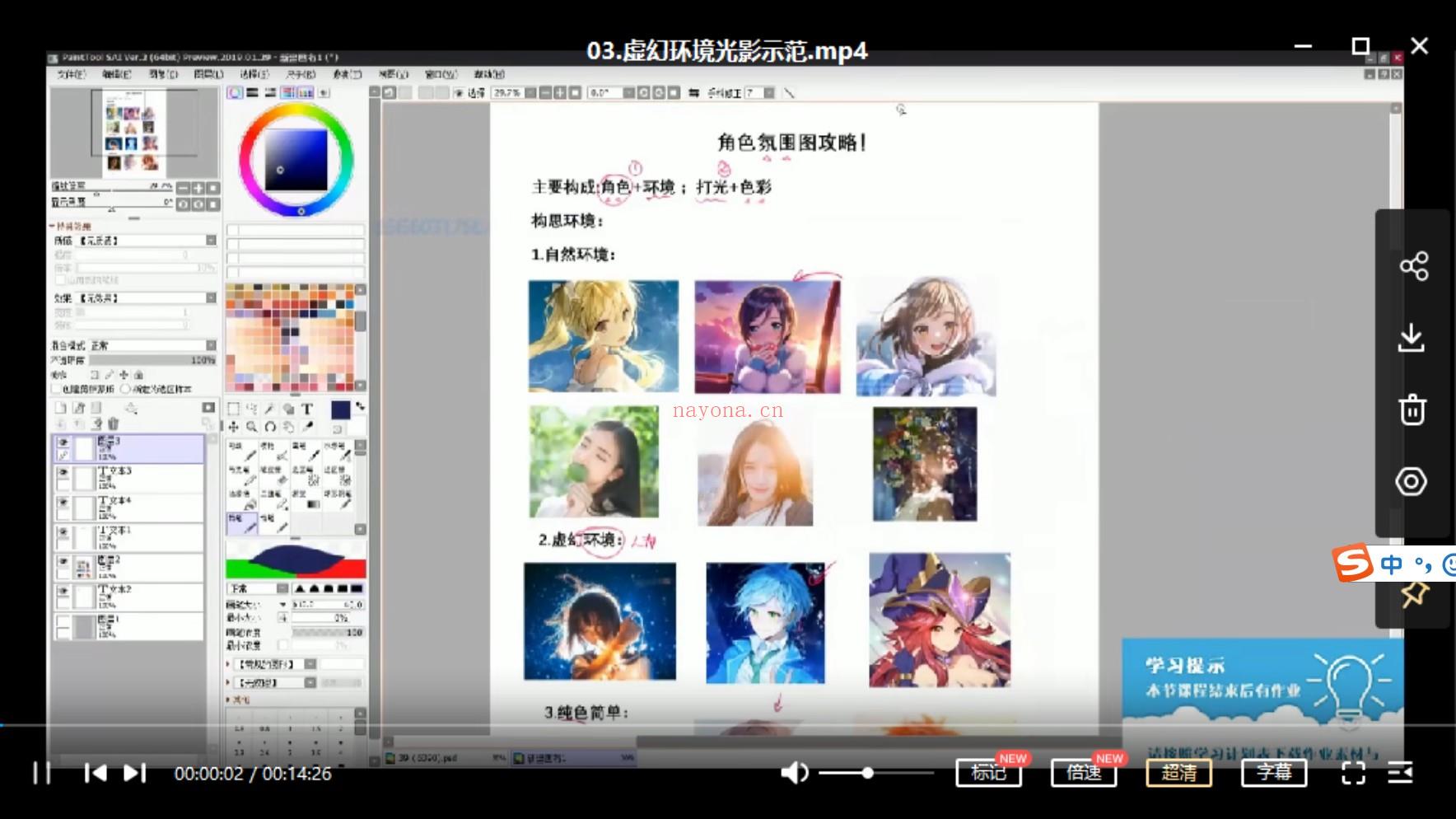Open the 选择(S) menu in SAI
This screenshot has height=819, width=1456.
254,74
